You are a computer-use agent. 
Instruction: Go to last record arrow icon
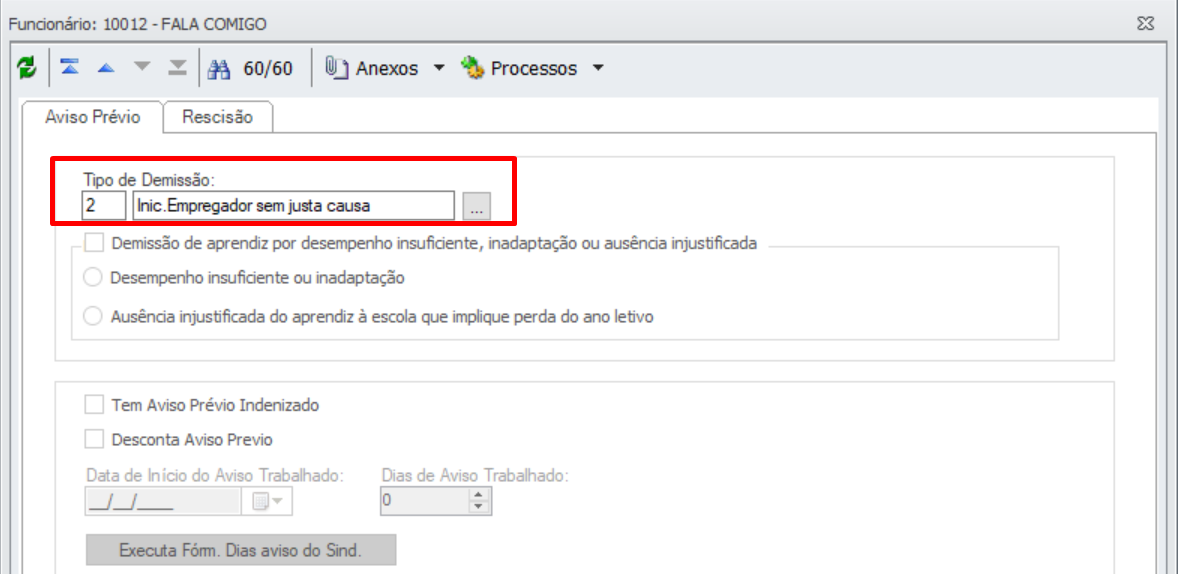click(177, 68)
